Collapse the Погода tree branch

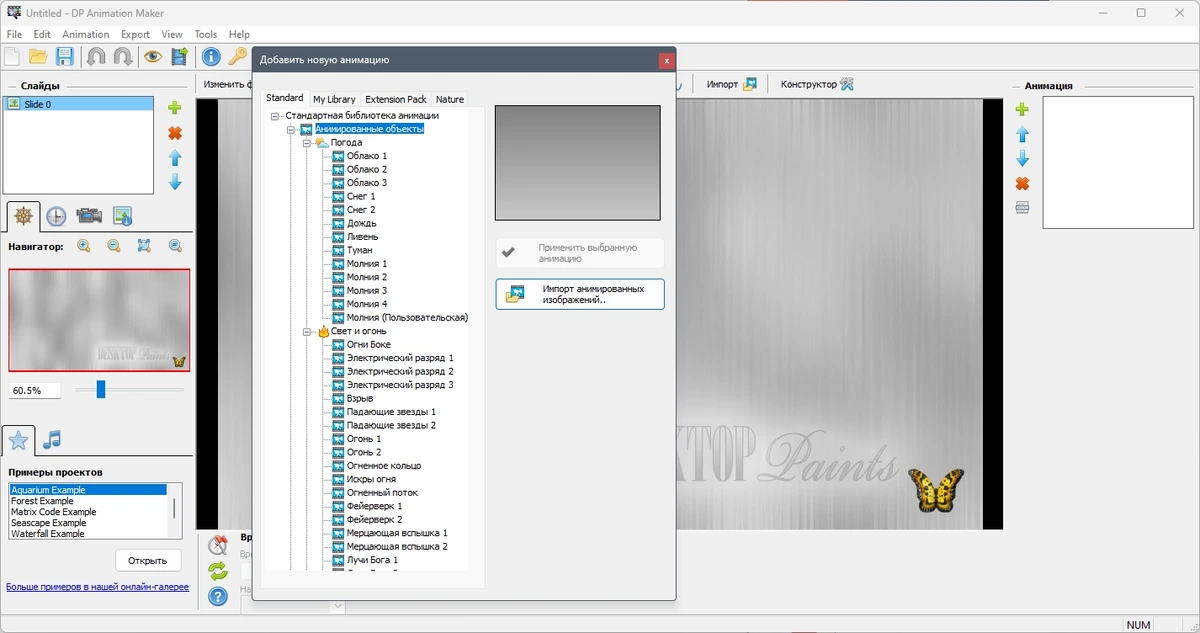pyautogui.click(x=307, y=143)
